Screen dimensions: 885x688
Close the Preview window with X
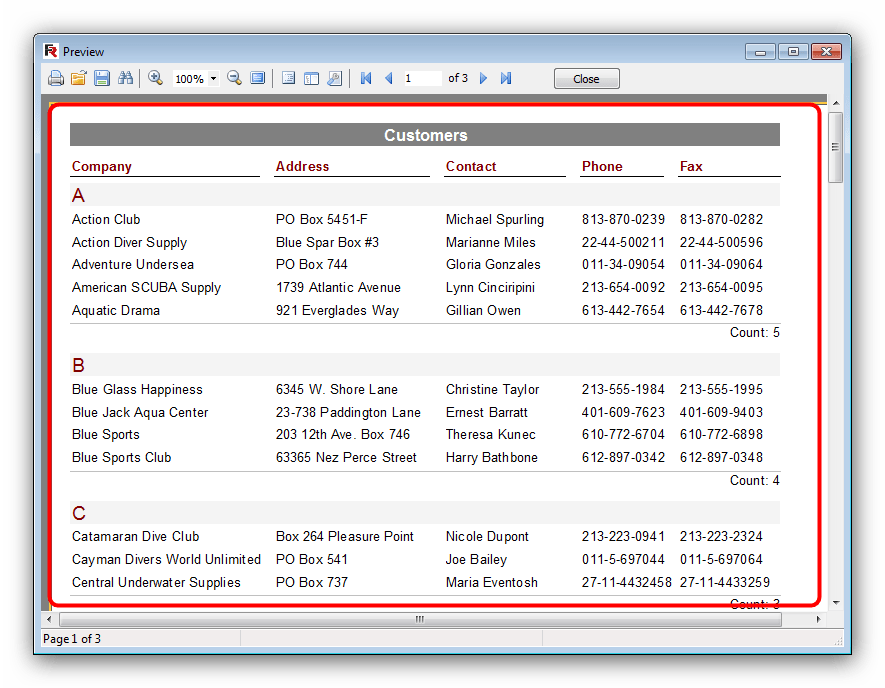[x=826, y=52]
